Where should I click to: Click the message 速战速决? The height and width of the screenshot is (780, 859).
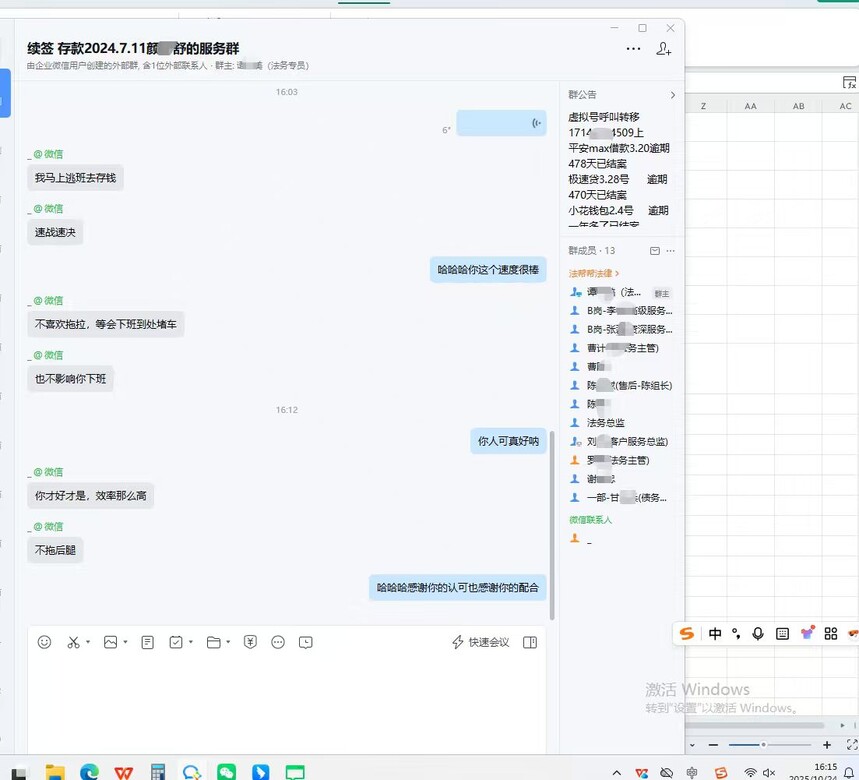tap(55, 232)
